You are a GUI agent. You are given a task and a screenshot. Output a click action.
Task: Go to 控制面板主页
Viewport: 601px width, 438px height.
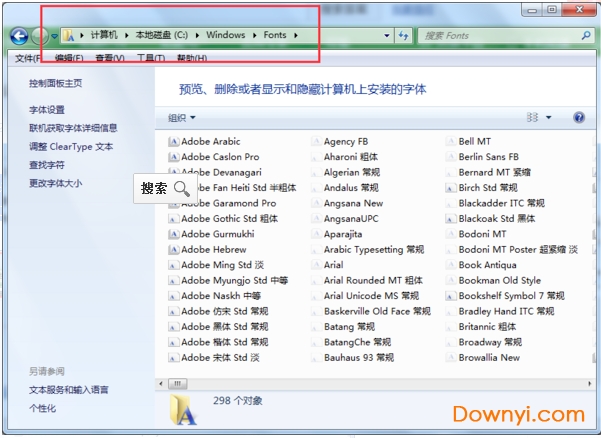(x=56, y=83)
